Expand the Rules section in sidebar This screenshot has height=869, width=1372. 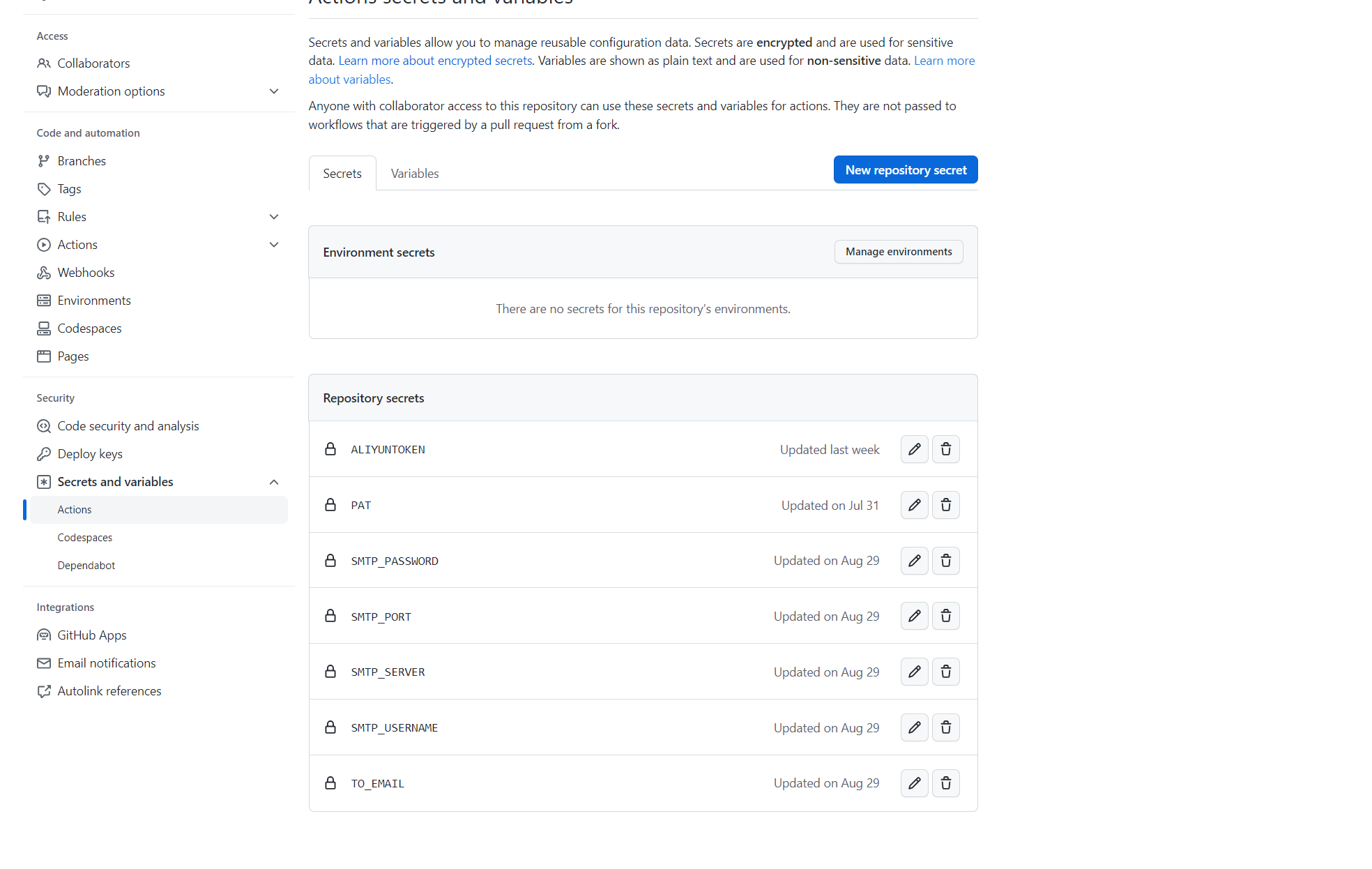coord(274,216)
